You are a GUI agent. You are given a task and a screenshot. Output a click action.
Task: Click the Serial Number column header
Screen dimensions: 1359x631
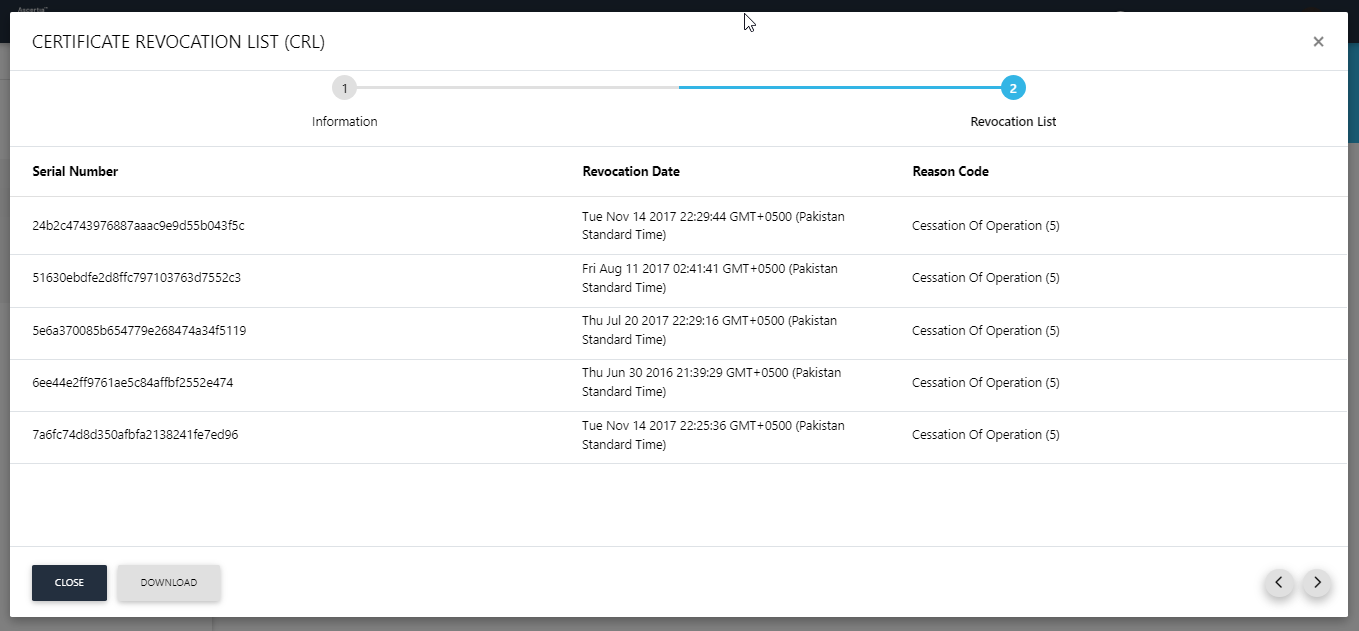point(75,172)
